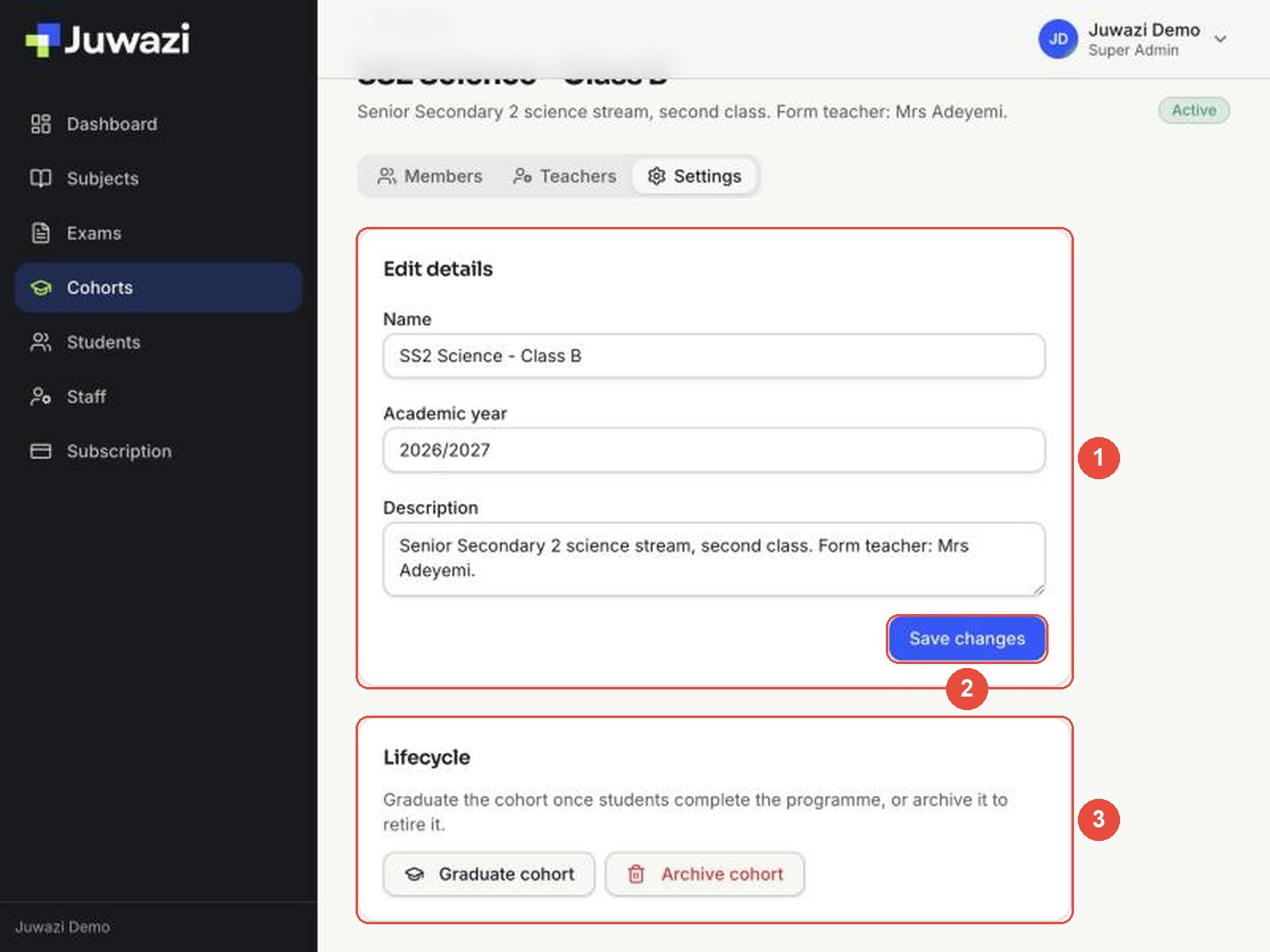Click the Edit details heading
The image size is (1270, 952).
(438, 269)
